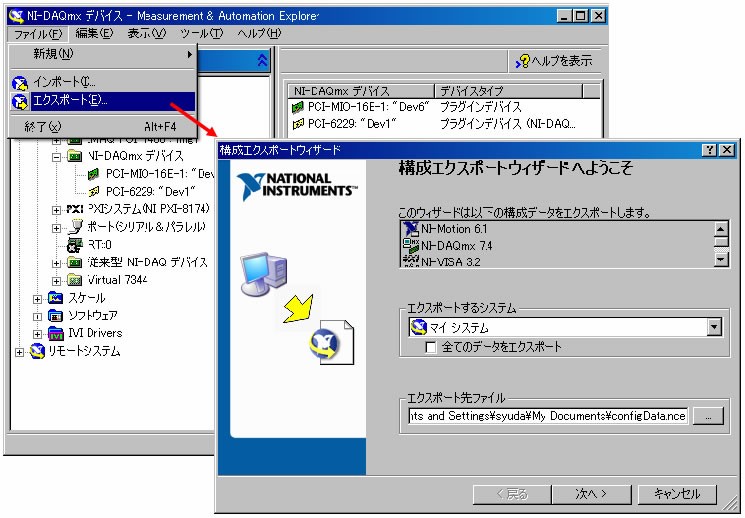The width and height of the screenshot is (745, 518).
Task: Click the スケール scales icon
Action: tap(56, 298)
